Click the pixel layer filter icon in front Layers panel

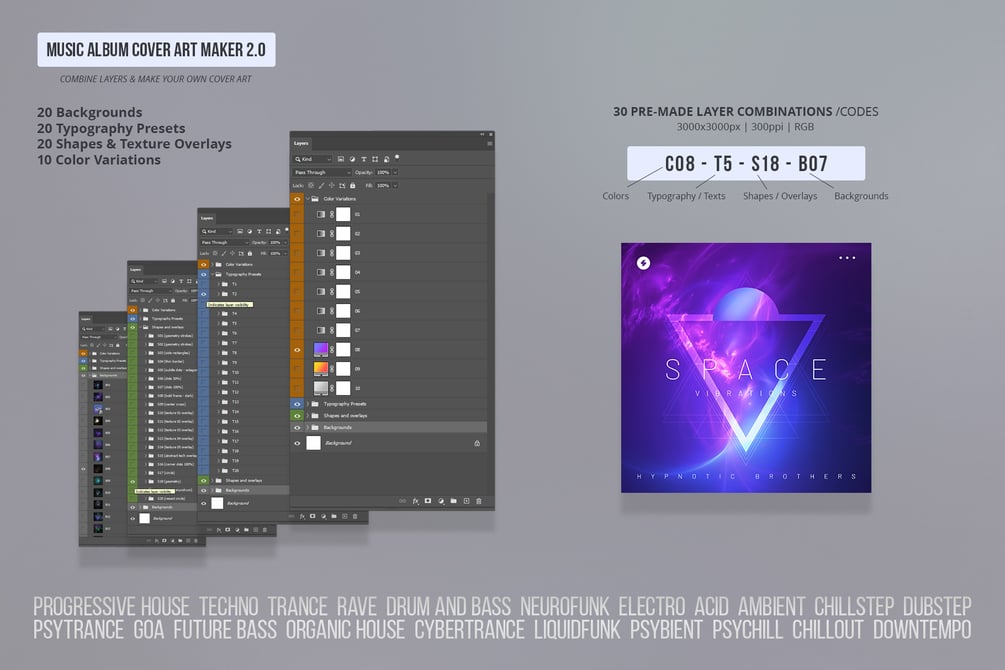341,159
